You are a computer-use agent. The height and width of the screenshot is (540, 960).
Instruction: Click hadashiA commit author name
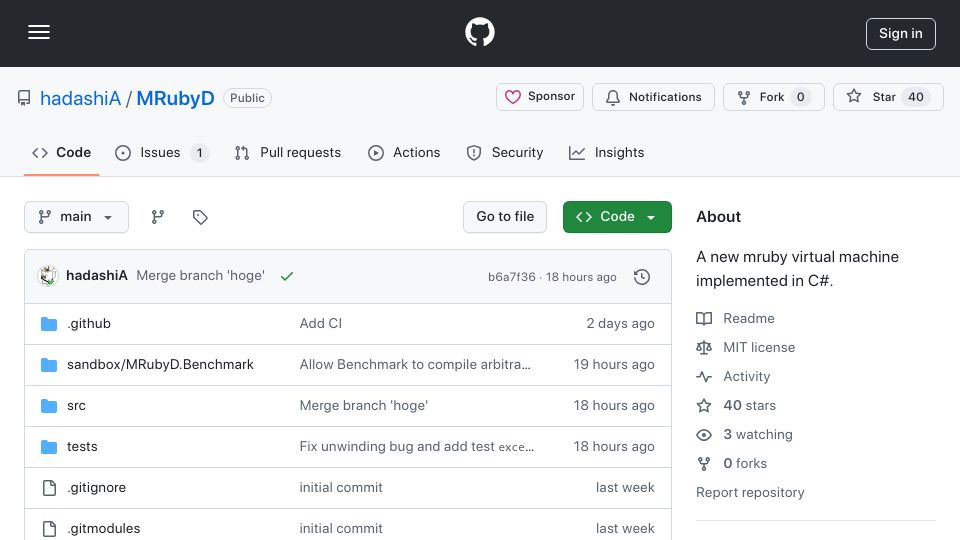97,276
